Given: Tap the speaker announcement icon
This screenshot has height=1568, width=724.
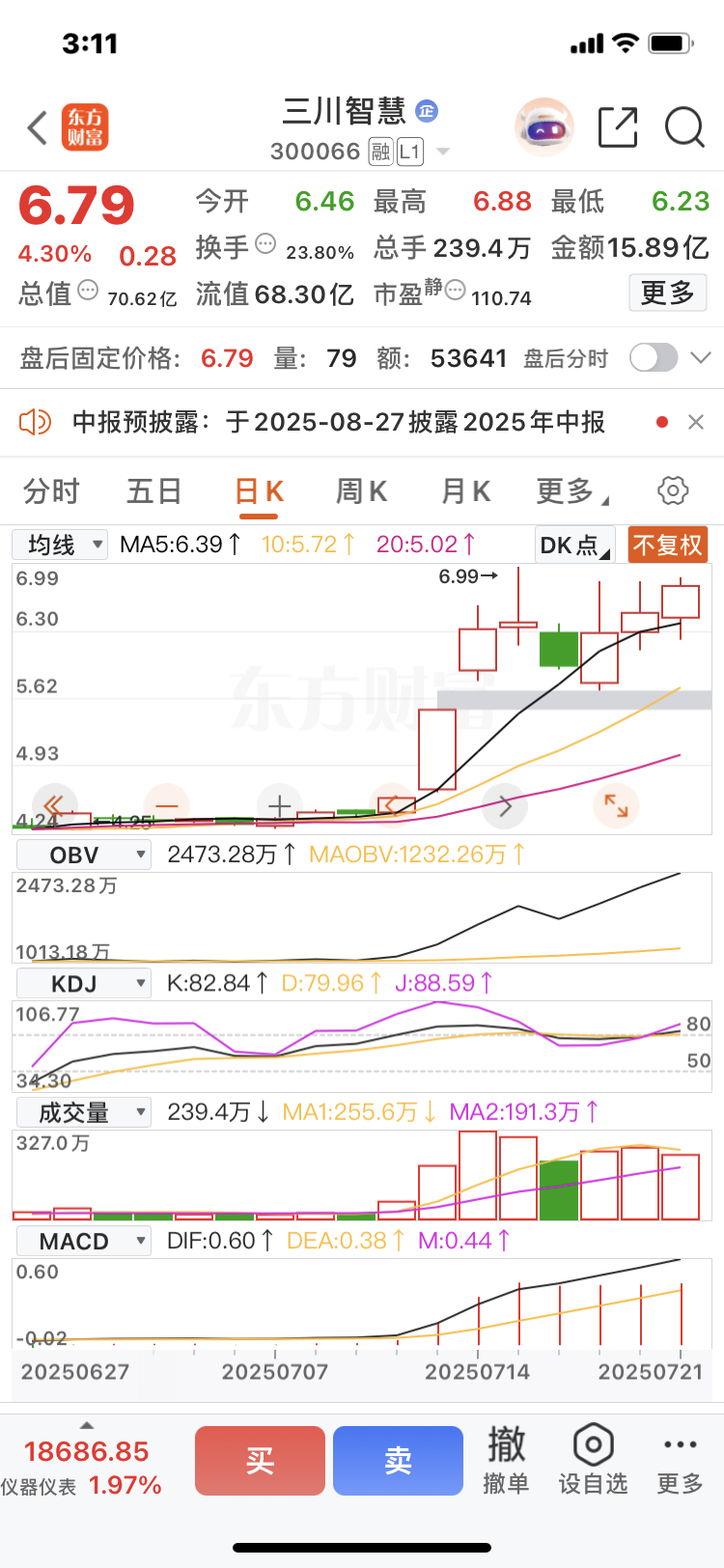Looking at the screenshot, I should (35, 422).
